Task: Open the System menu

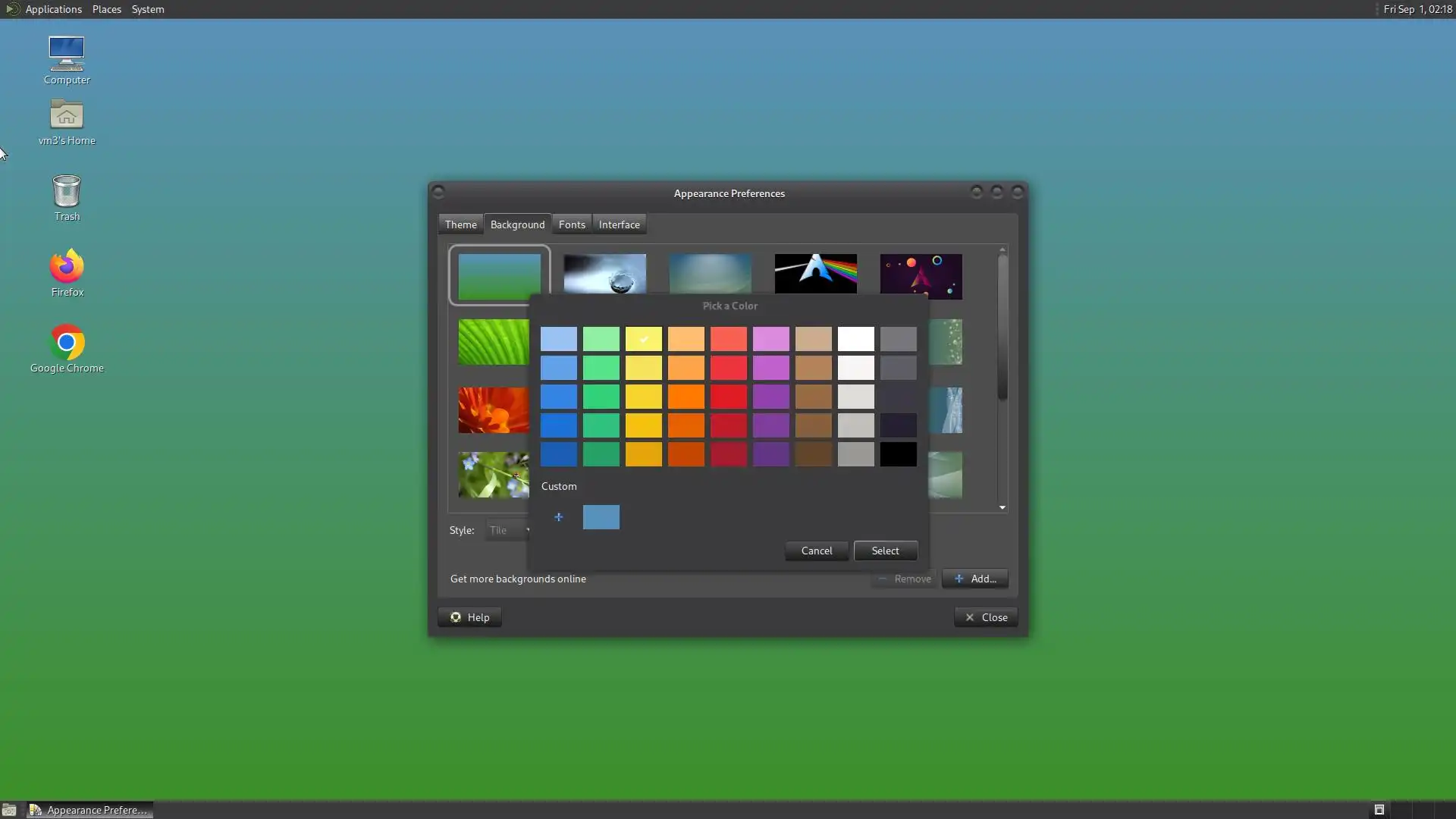Action: click(x=148, y=9)
